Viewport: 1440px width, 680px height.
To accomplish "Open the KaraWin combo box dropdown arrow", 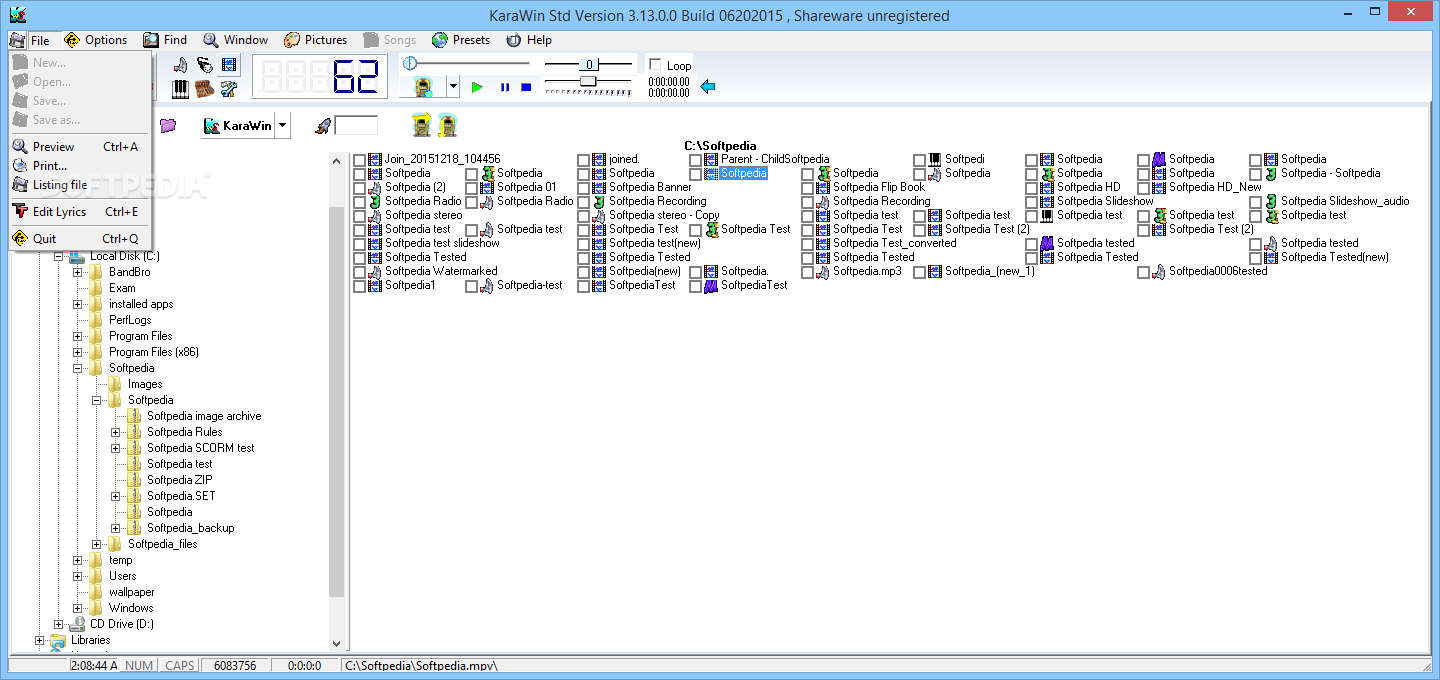I will pos(283,126).
